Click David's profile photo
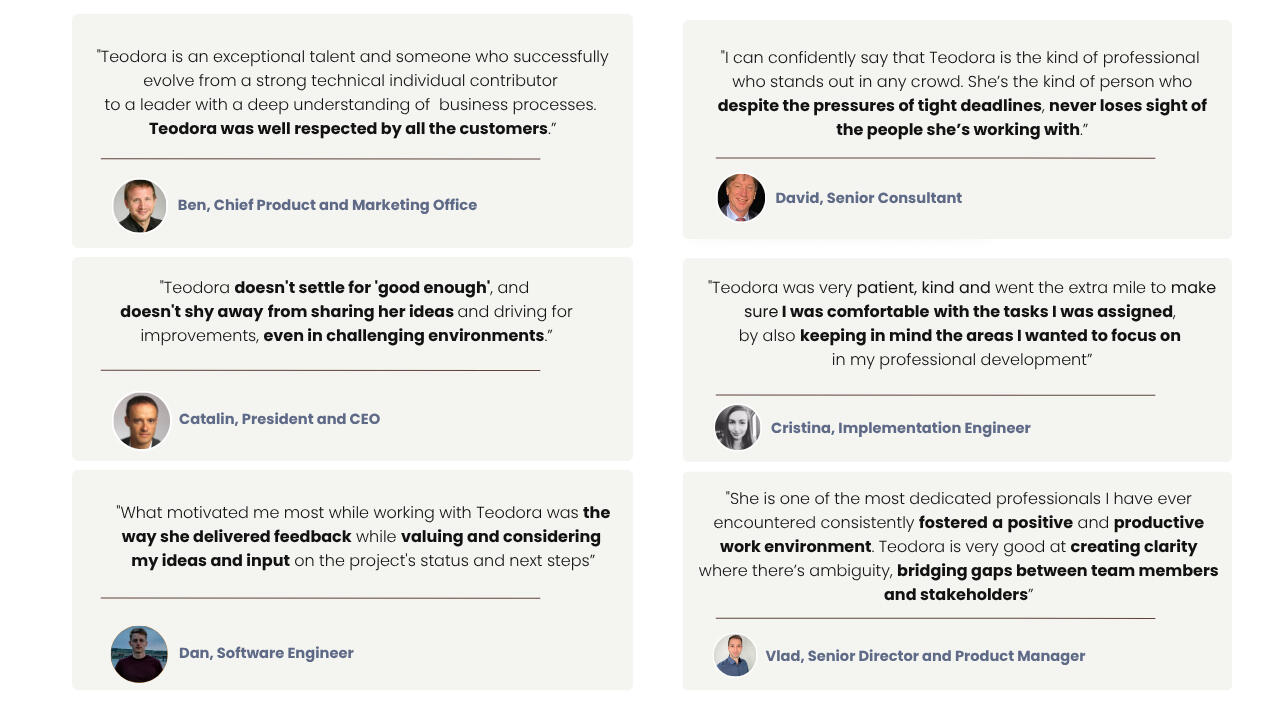The width and height of the screenshot is (1280, 720). coord(741,197)
